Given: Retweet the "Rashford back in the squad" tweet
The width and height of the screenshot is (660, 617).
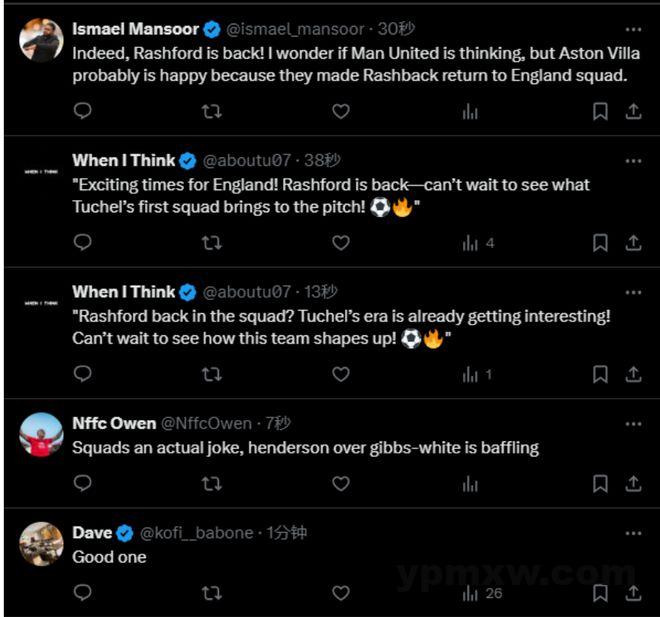Looking at the screenshot, I should coord(212,374).
